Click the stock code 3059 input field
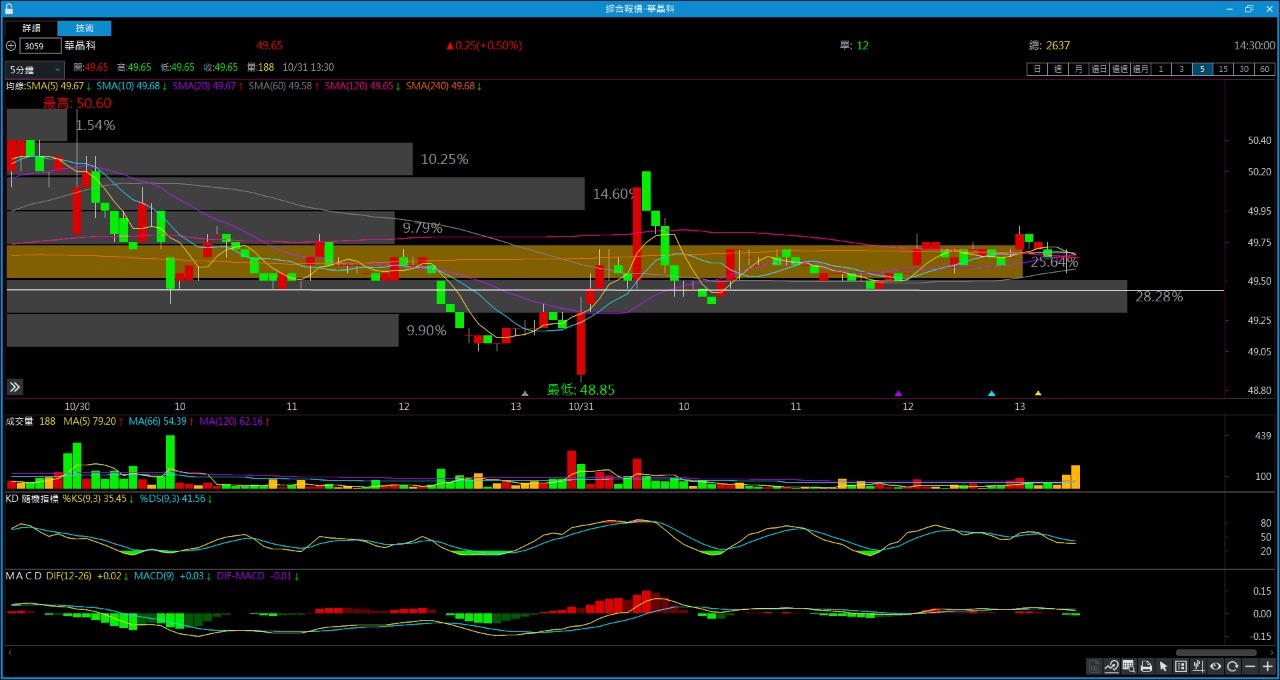Screen dimensions: 1280x680 (40, 46)
